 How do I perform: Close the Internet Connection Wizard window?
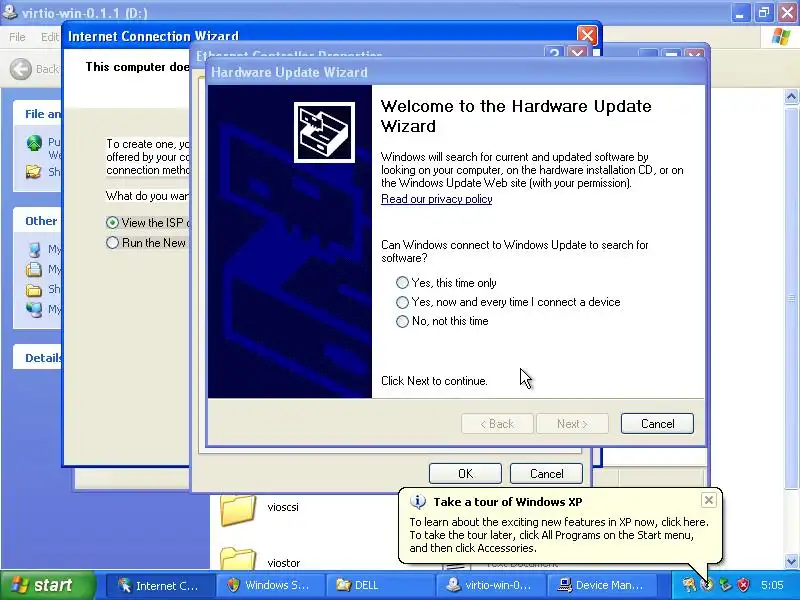tap(587, 35)
